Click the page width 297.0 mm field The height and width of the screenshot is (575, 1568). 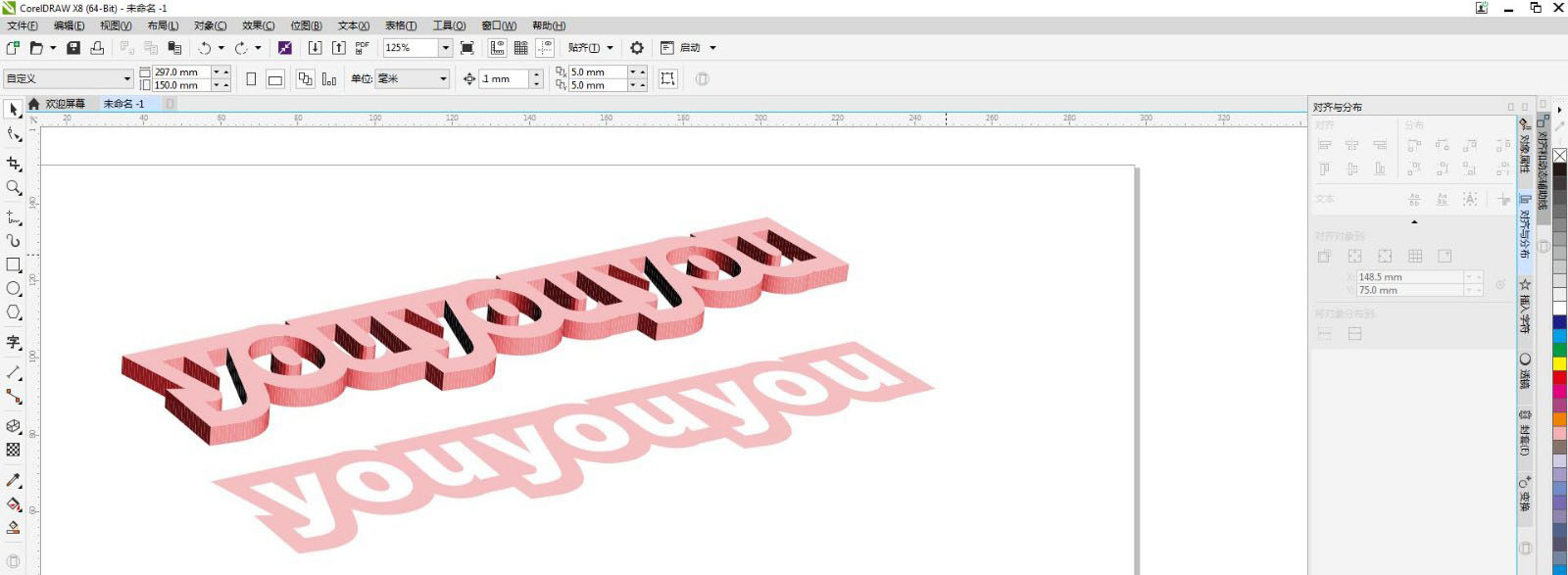[x=180, y=72]
